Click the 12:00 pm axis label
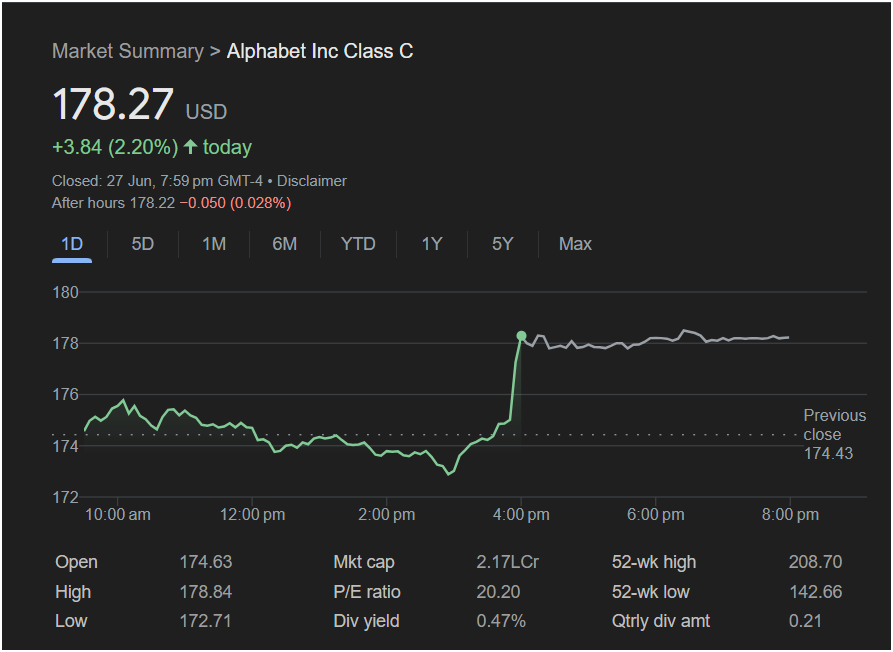893x652 pixels. 252,515
